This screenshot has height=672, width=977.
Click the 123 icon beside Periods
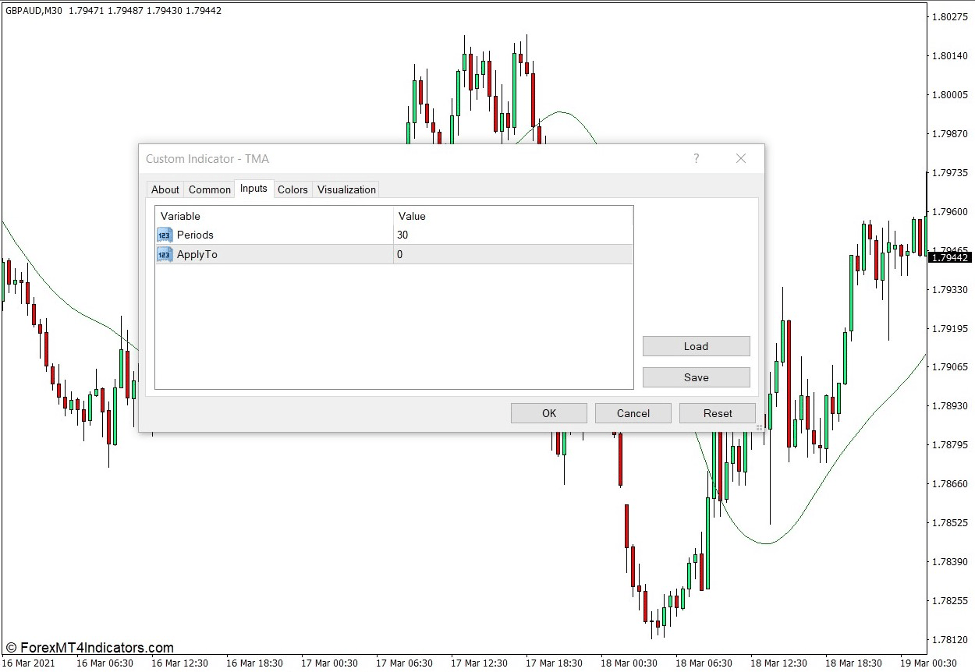(x=165, y=234)
